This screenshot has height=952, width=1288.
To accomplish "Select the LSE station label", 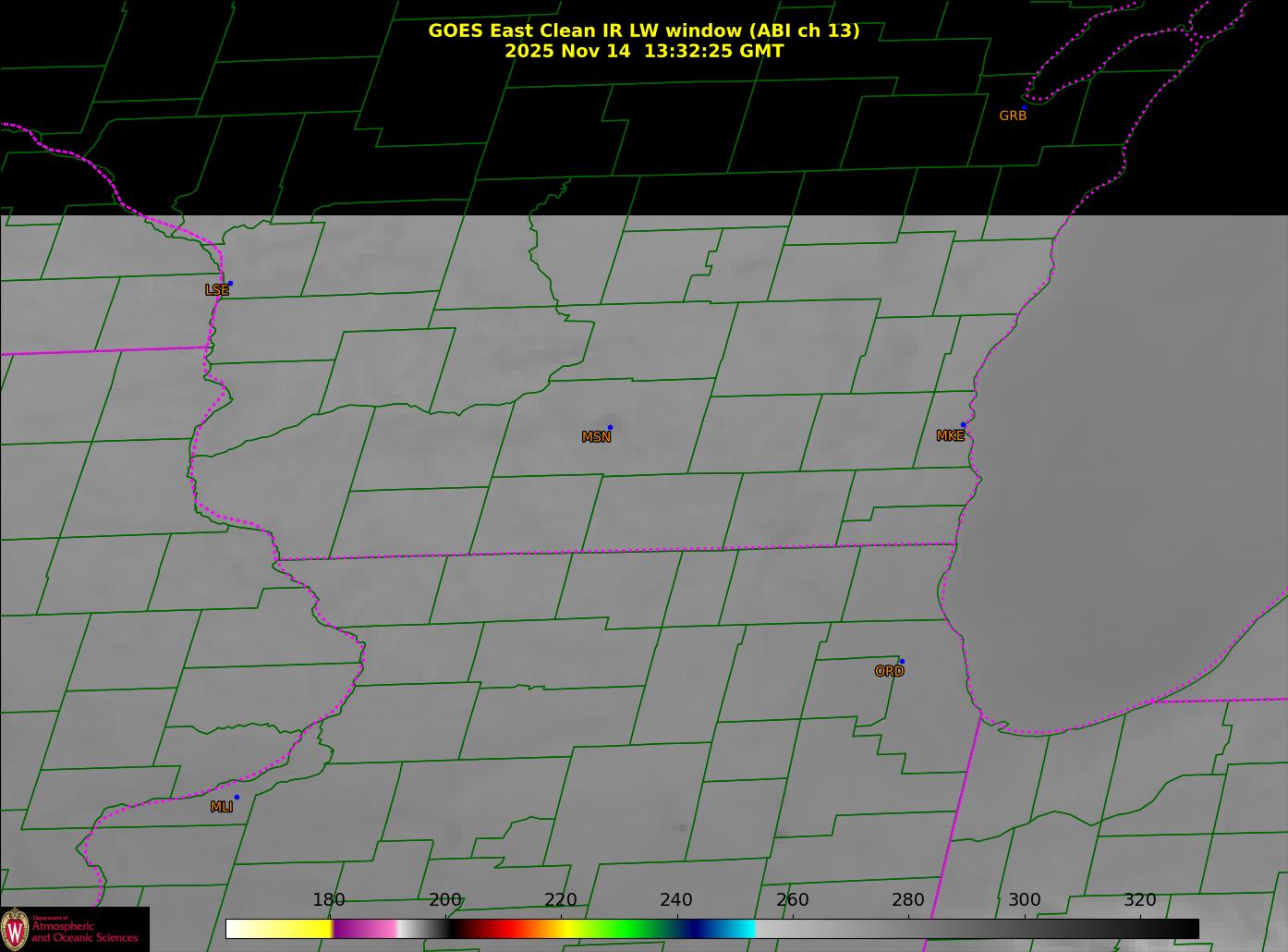I will [x=216, y=290].
